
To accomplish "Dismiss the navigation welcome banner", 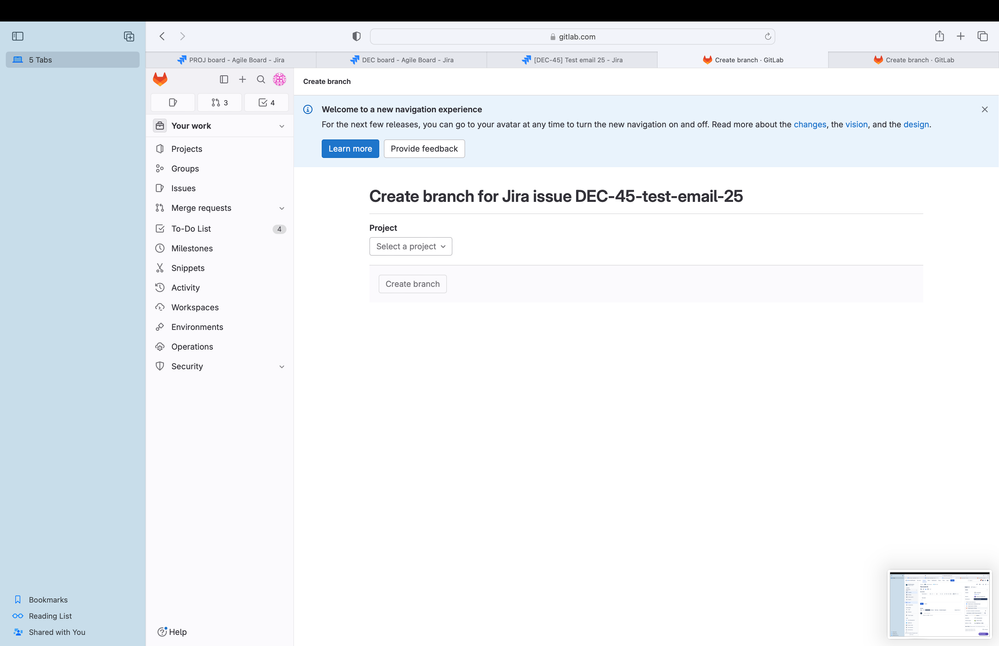I will pos(984,110).
